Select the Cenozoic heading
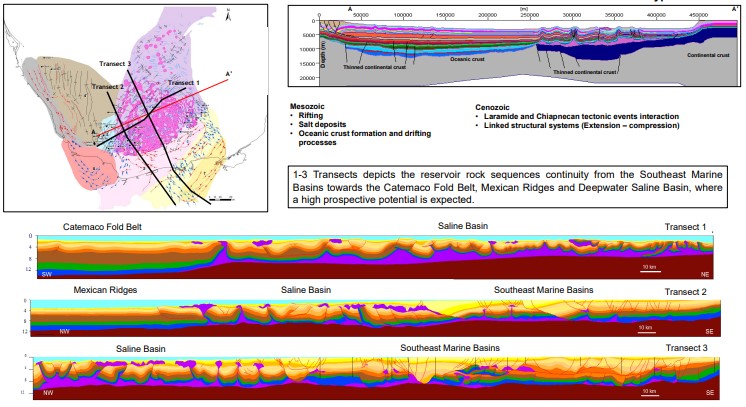 click(496, 106)
